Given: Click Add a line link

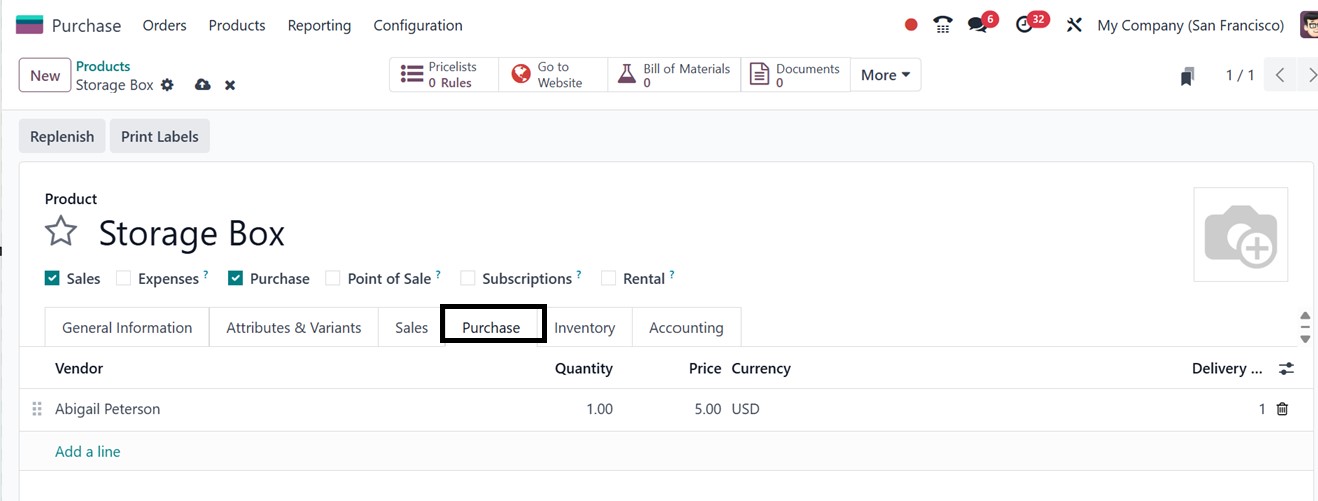Looking at the screenshot, I should point(88,452).
